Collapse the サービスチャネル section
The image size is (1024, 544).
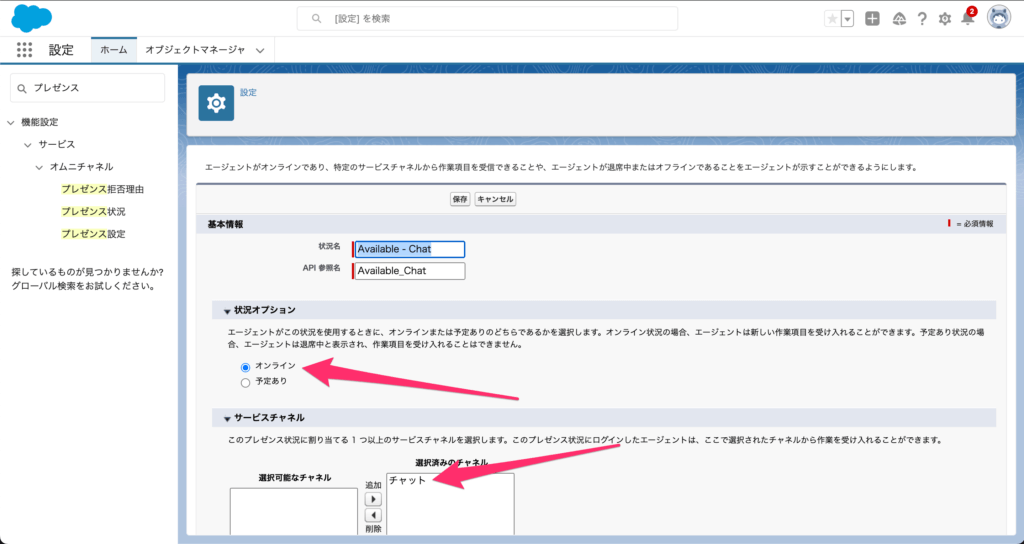point(227,419)
